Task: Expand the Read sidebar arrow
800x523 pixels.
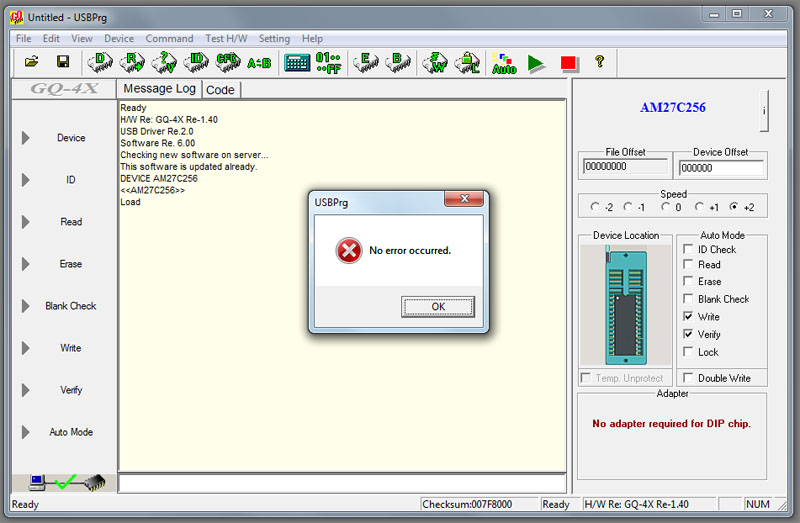Action: pyautogui.click(x=26, y=222)
